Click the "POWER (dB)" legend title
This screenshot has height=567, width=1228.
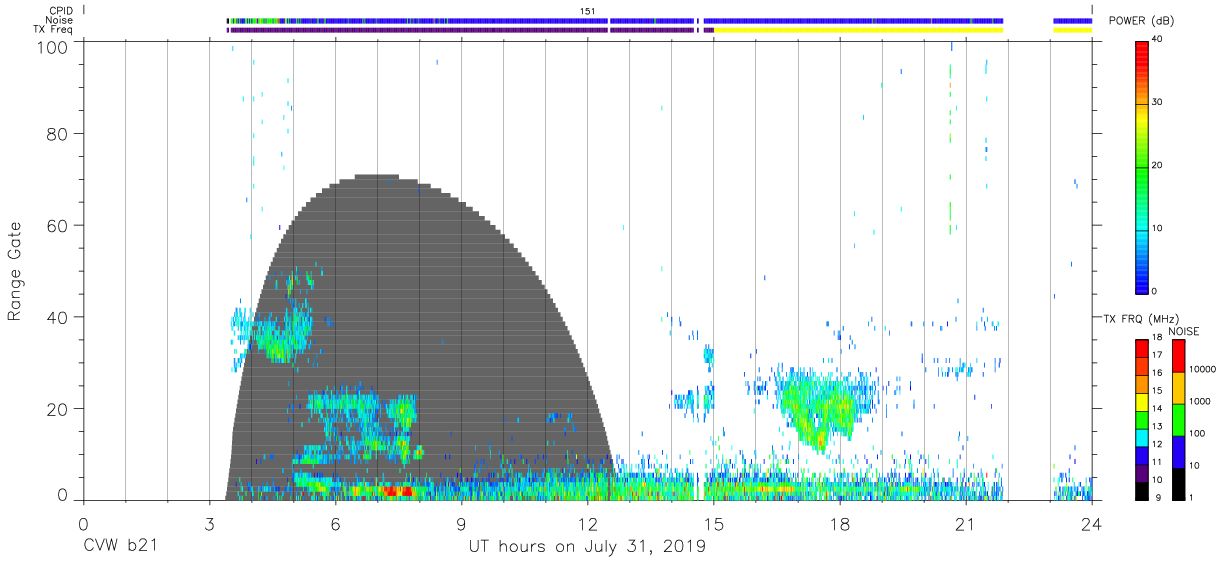[x=1141, y=21]
